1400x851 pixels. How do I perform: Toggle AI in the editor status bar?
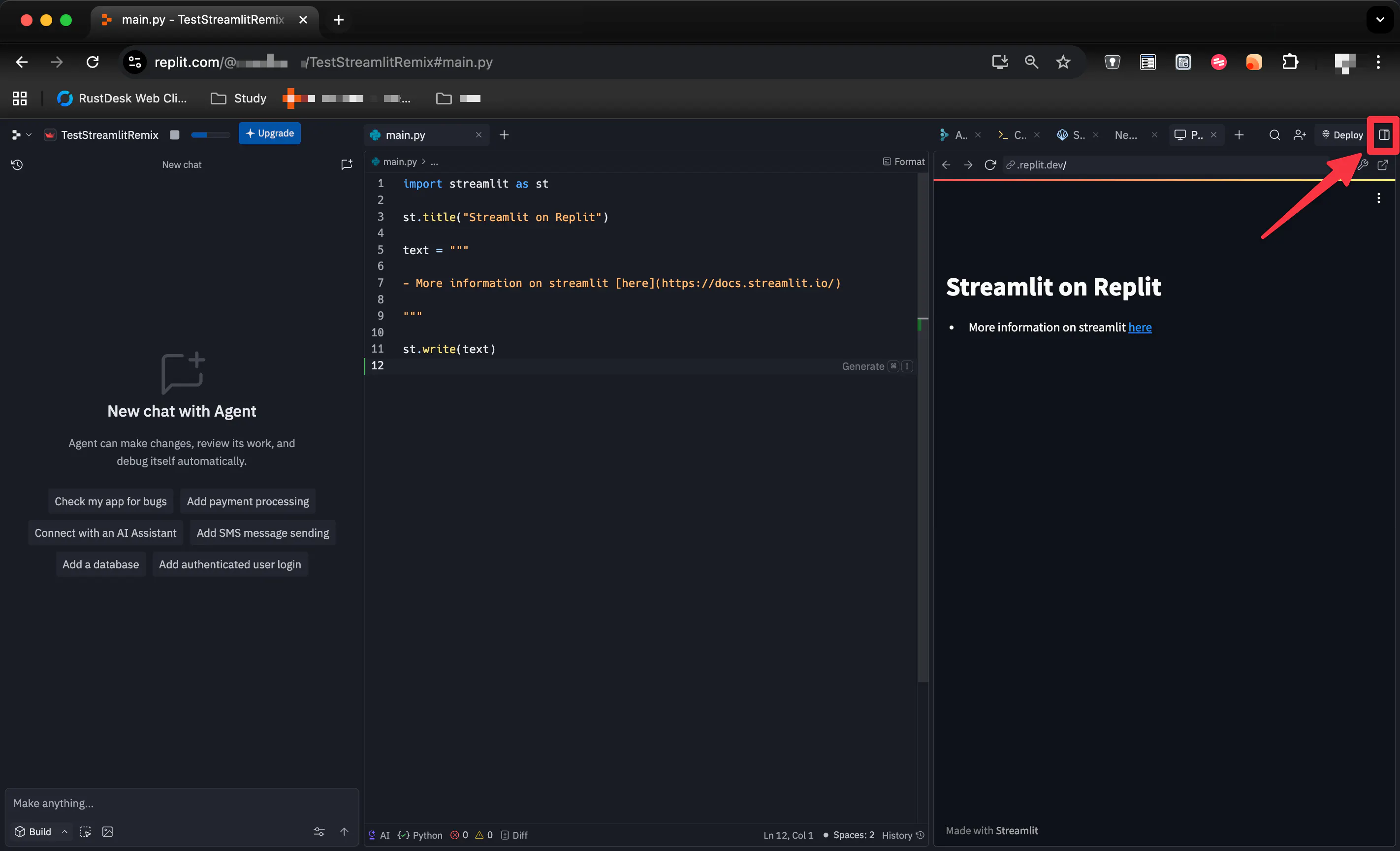coord(379,835)
